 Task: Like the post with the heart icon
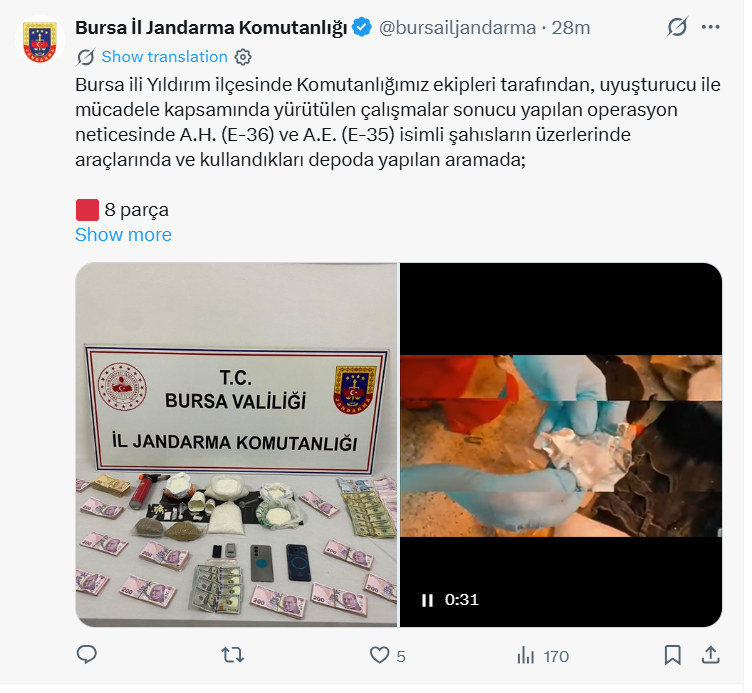pyautogui.click(x=379, y=655)
